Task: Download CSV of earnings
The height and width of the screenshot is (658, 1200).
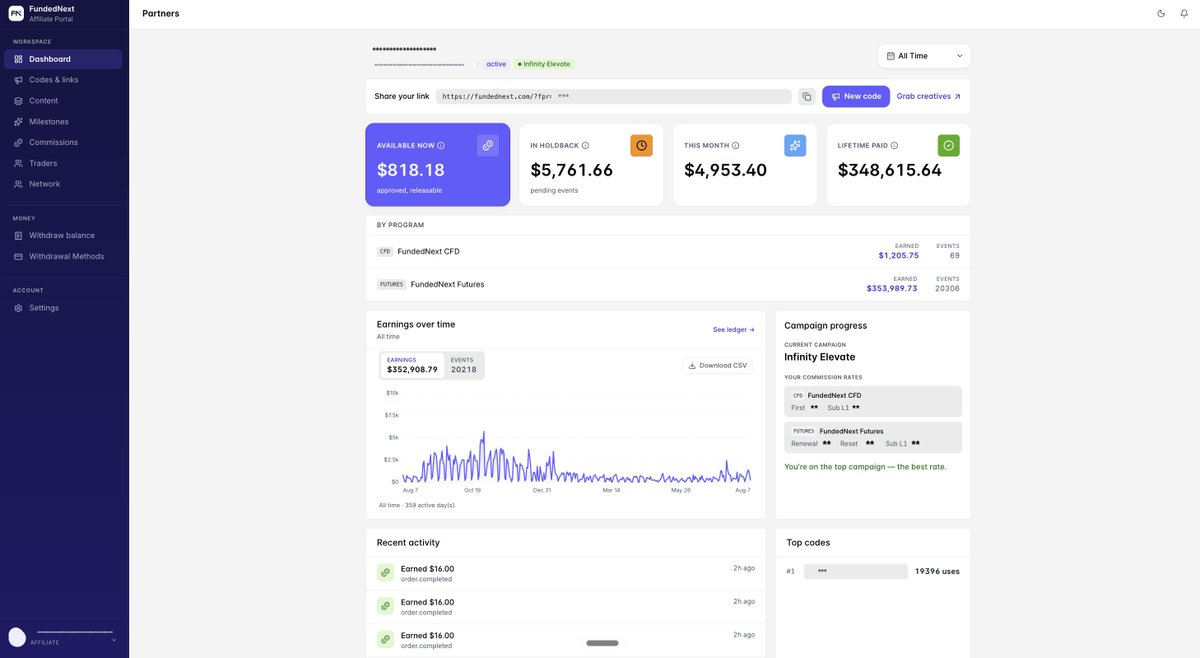Action: click(718, 365)
